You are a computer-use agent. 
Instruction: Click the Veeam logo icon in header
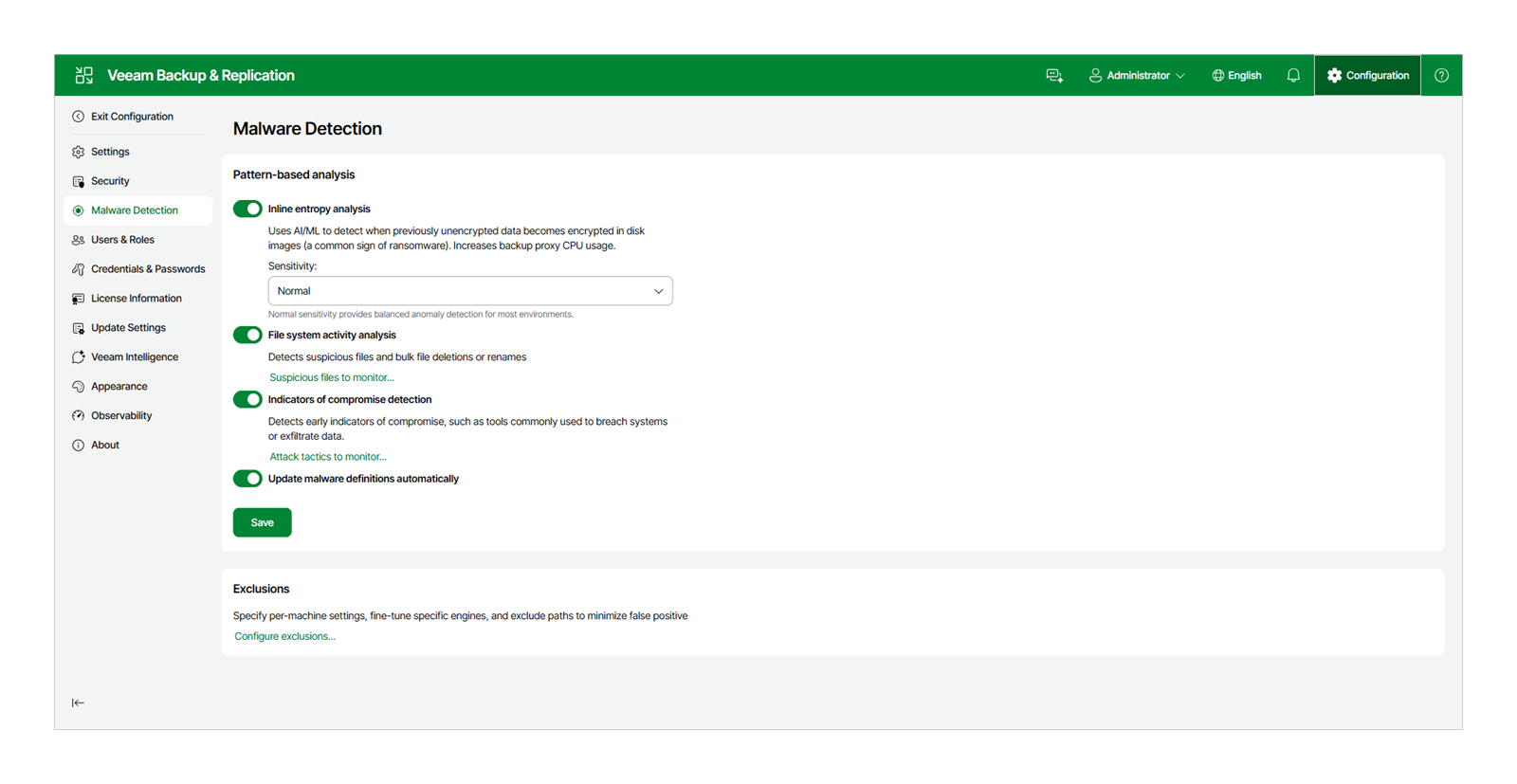(x=84, y=75)
